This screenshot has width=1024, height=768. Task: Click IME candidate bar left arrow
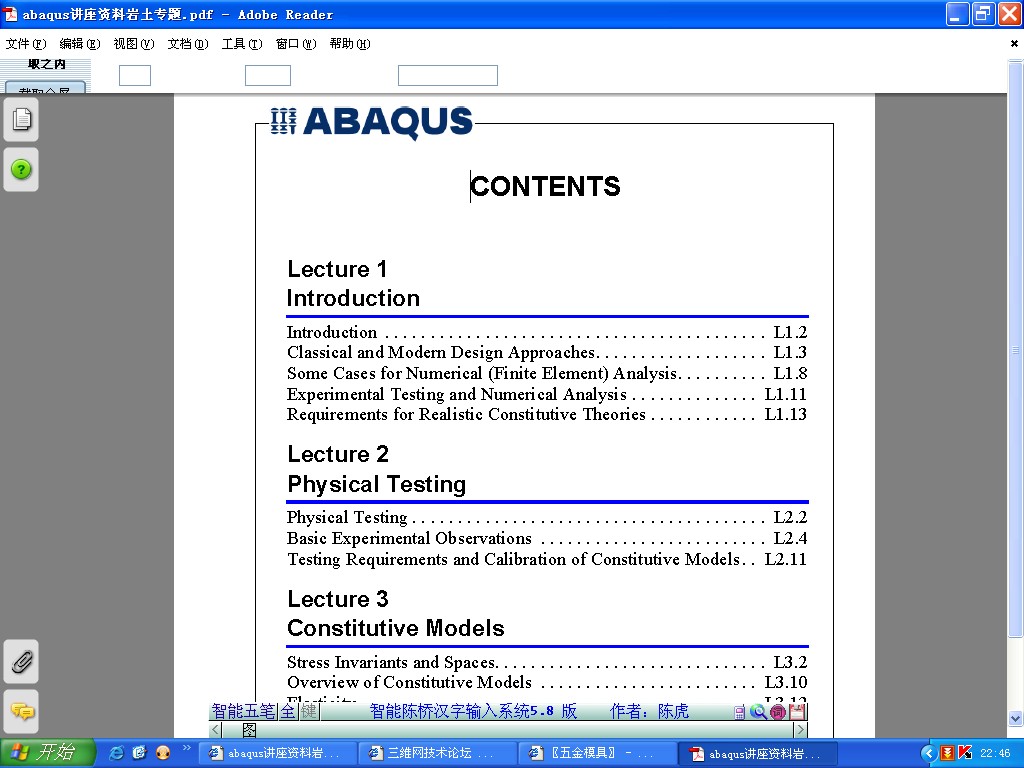pos(216,729)
